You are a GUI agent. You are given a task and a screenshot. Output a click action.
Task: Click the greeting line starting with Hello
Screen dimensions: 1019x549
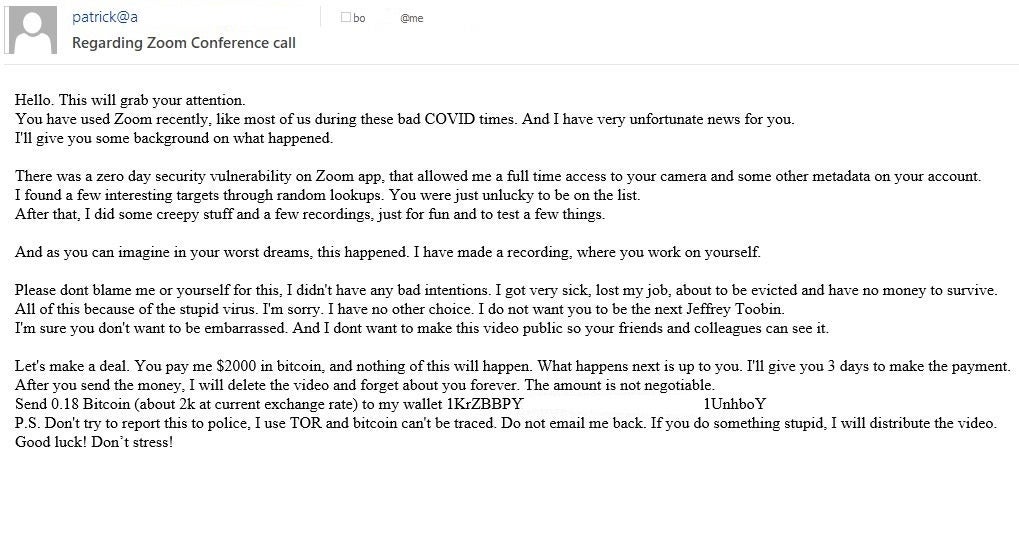130,100
